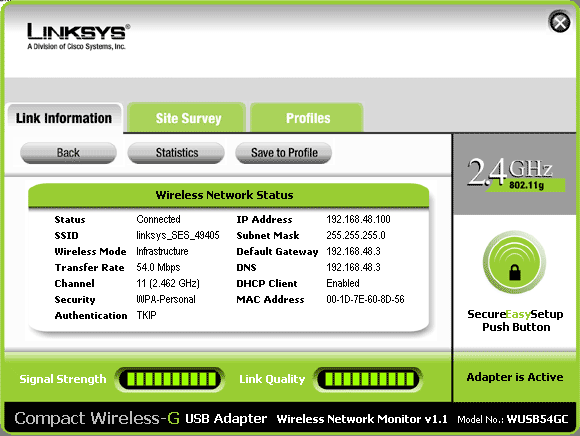
Task: Click A Division of Cisco Systems text
Action: [x=76, y=47]
